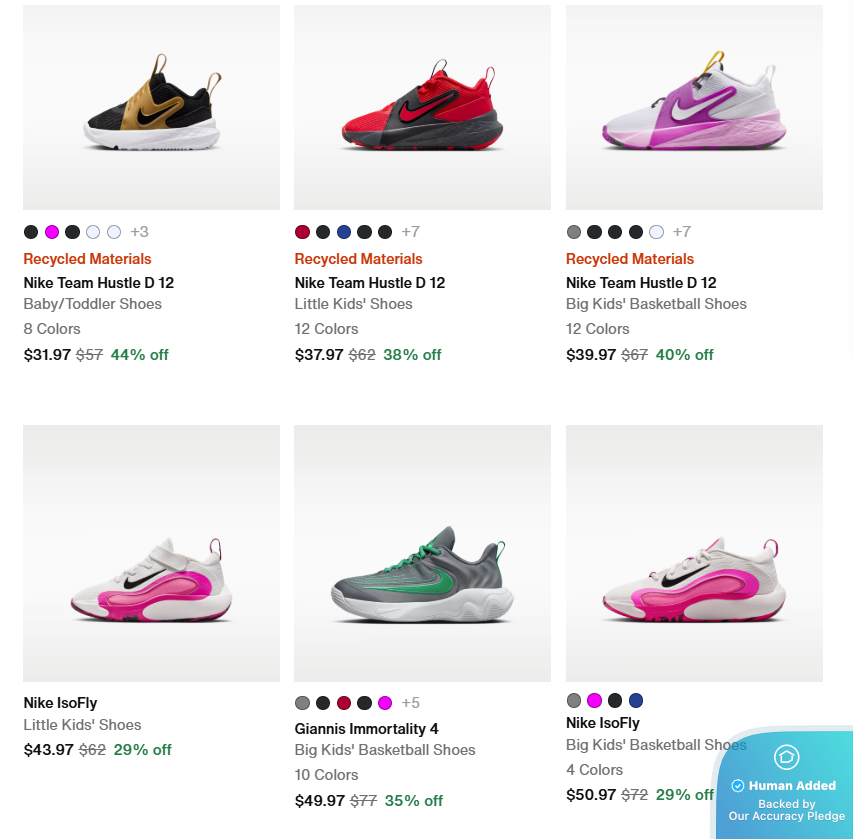Open the Nike Team Hustle D 12 Baby/Toddler product

98,282
